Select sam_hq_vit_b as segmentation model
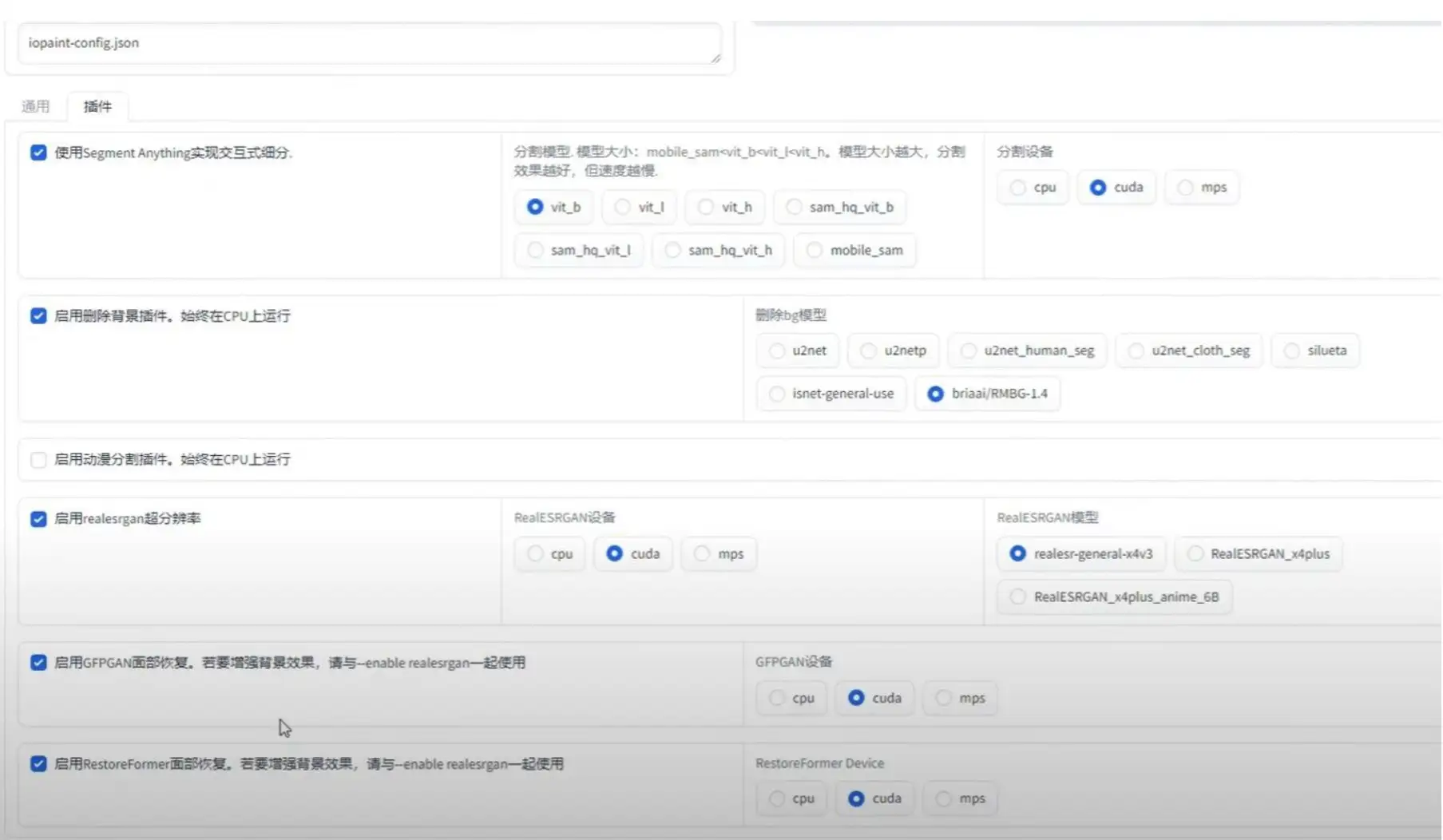Viewport: 1443px width, 840px height. (840, 207)
